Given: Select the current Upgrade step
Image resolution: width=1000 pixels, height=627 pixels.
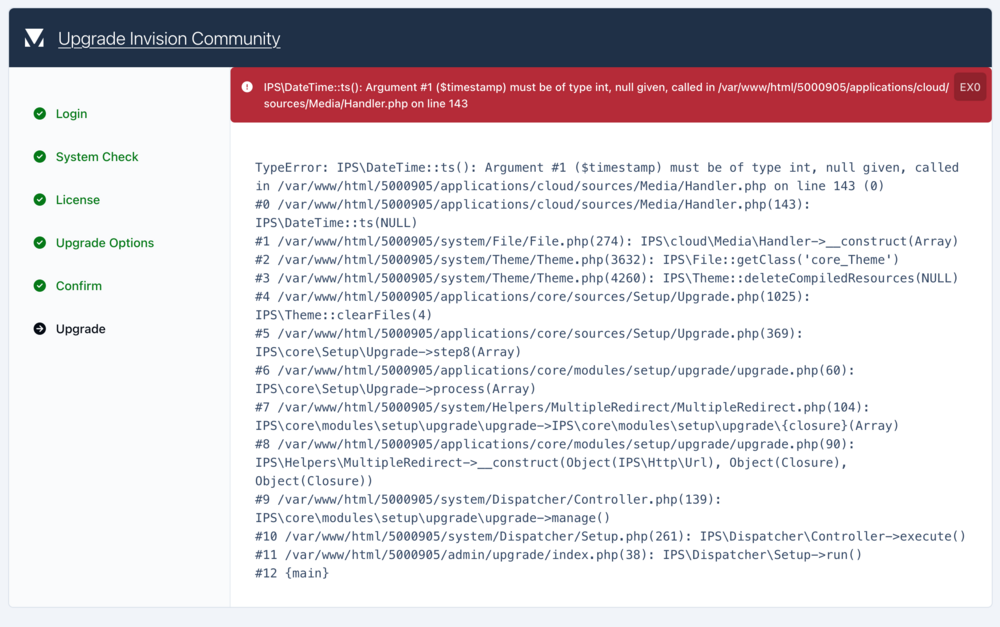Looking at the screenshot, I should [x=80, y=328].
